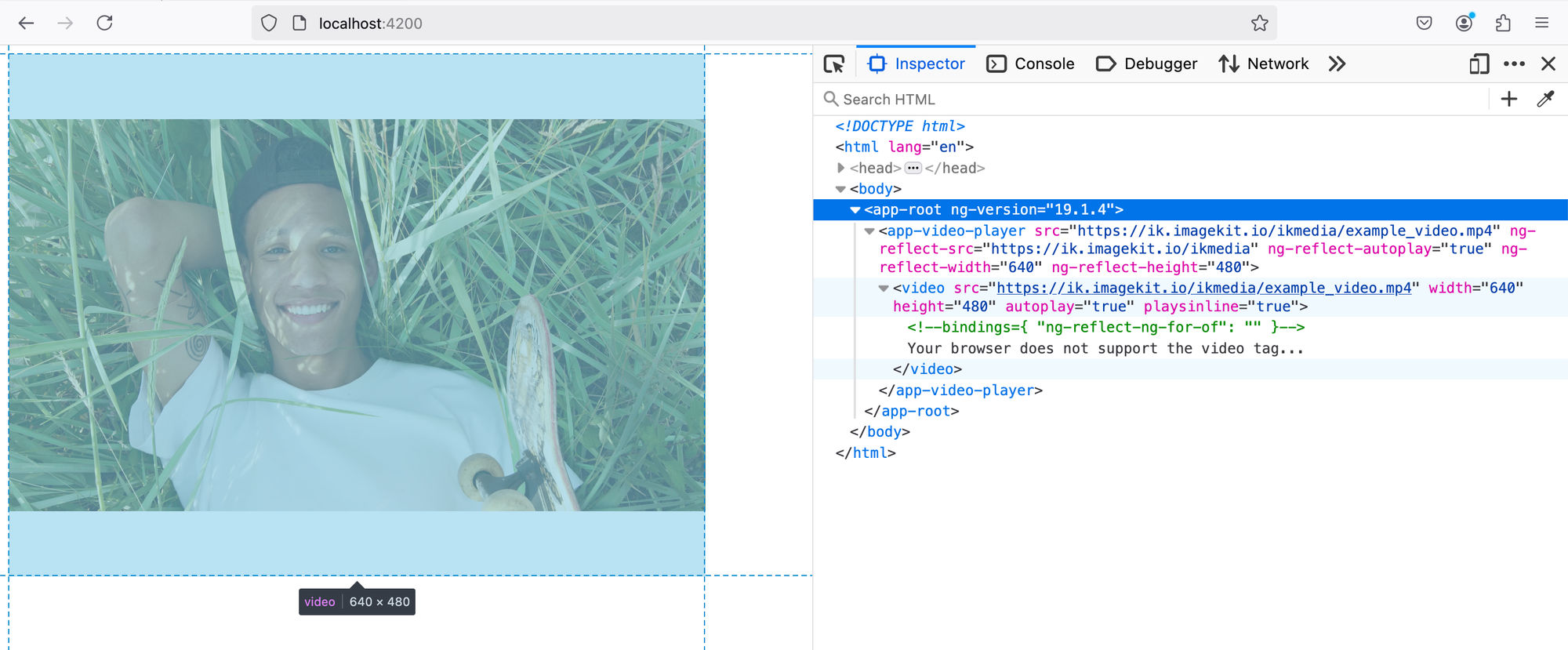Open the extensions puzzle icon
The image size is (1568, 650).
click(1502, 24)
